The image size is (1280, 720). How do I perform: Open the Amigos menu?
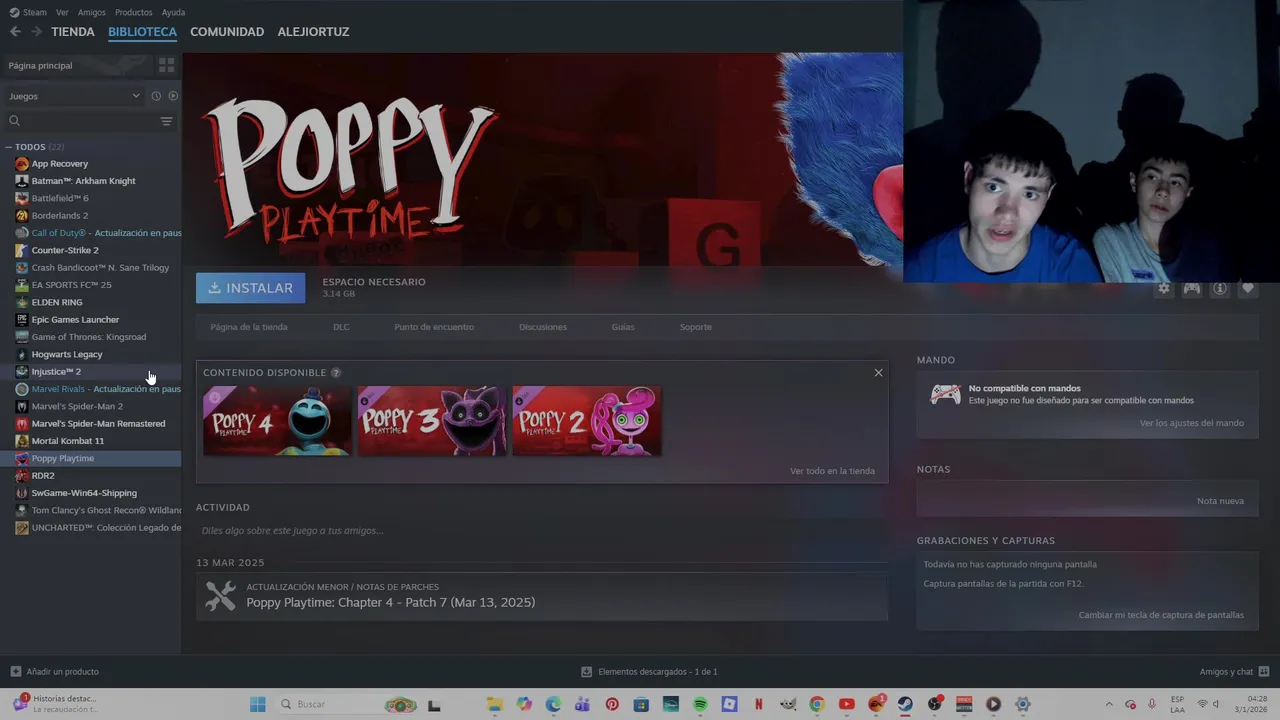coord(91,12)
